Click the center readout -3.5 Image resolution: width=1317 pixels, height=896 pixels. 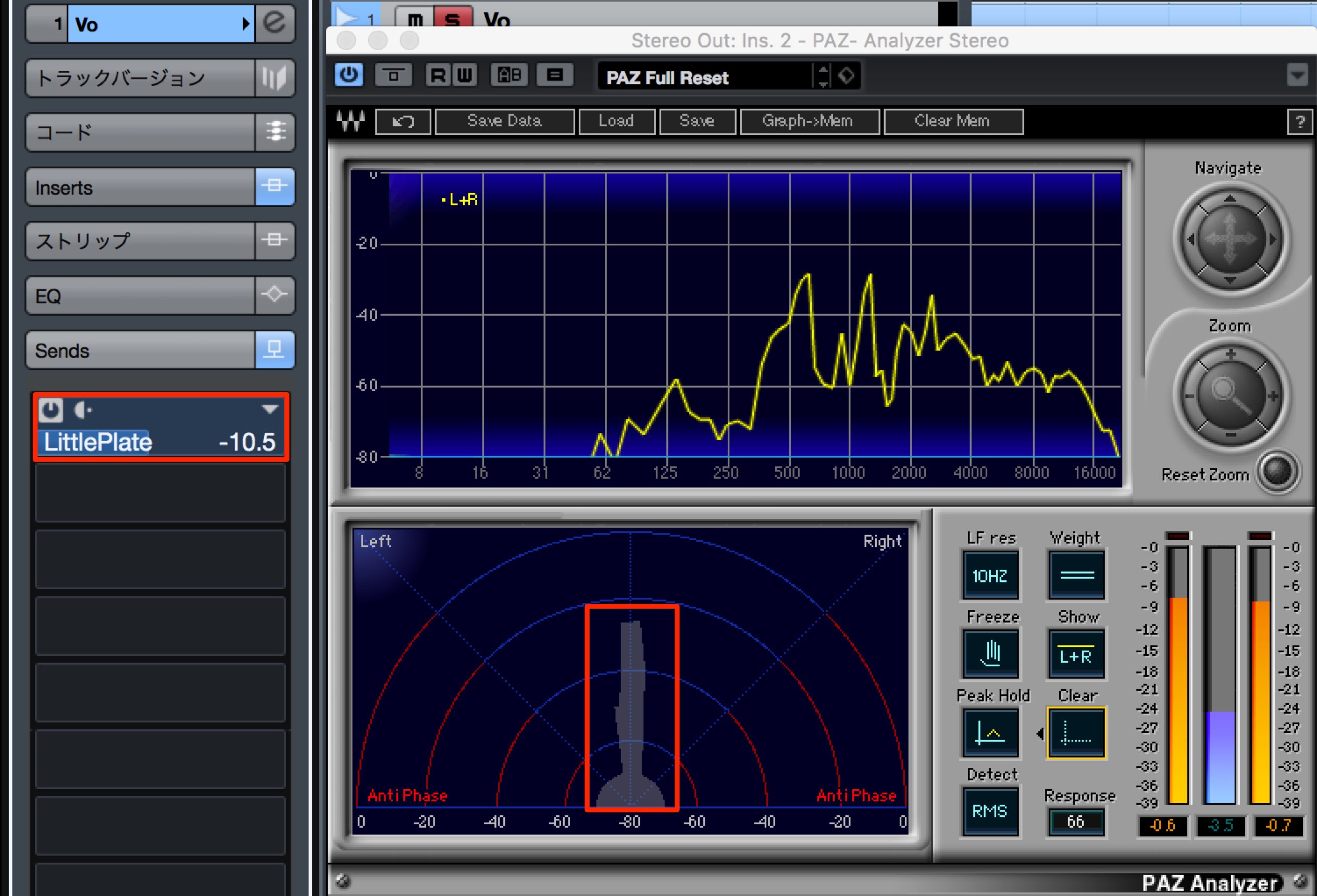tap(1220, 826)
